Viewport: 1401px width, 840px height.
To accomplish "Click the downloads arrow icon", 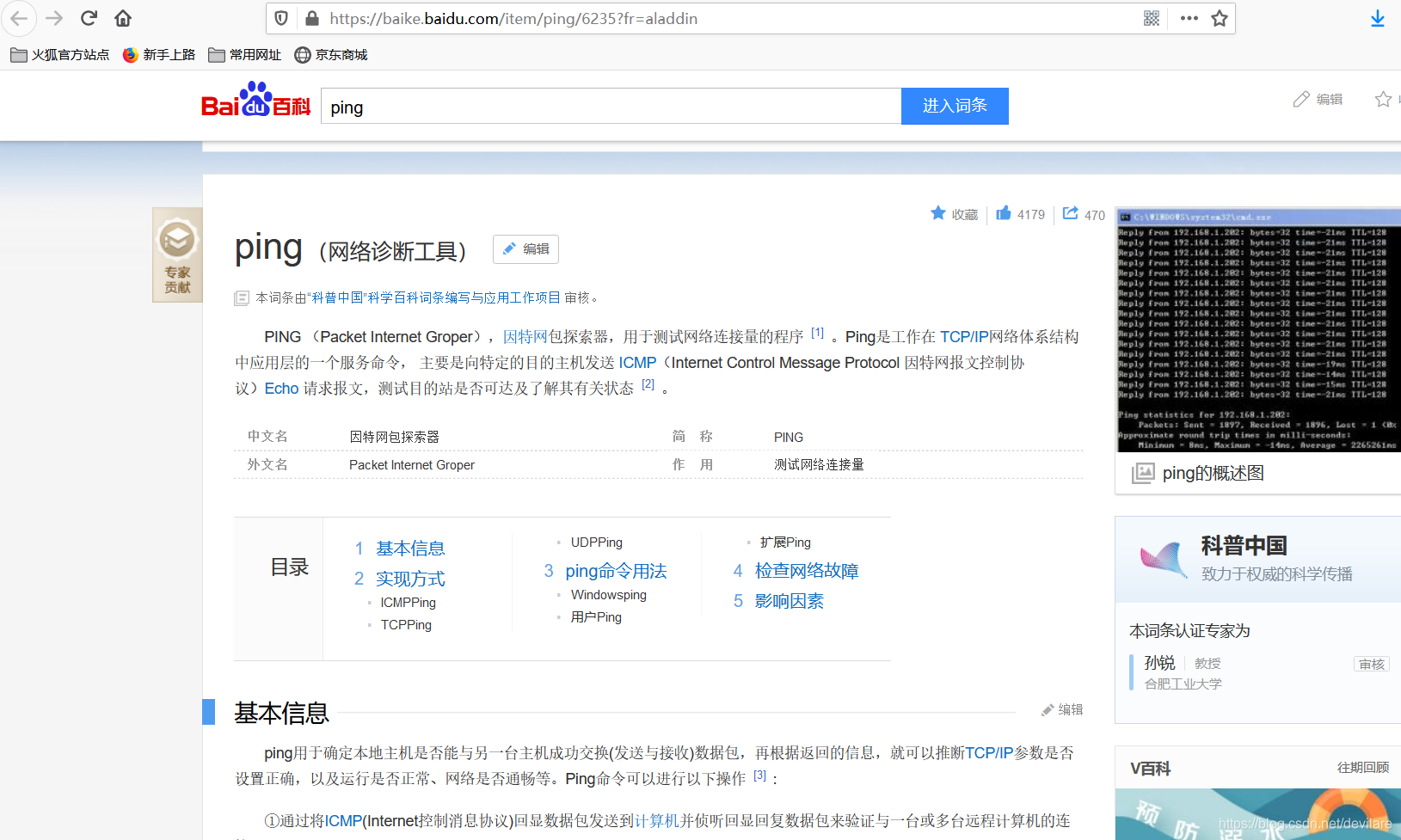I will 1377,18.
